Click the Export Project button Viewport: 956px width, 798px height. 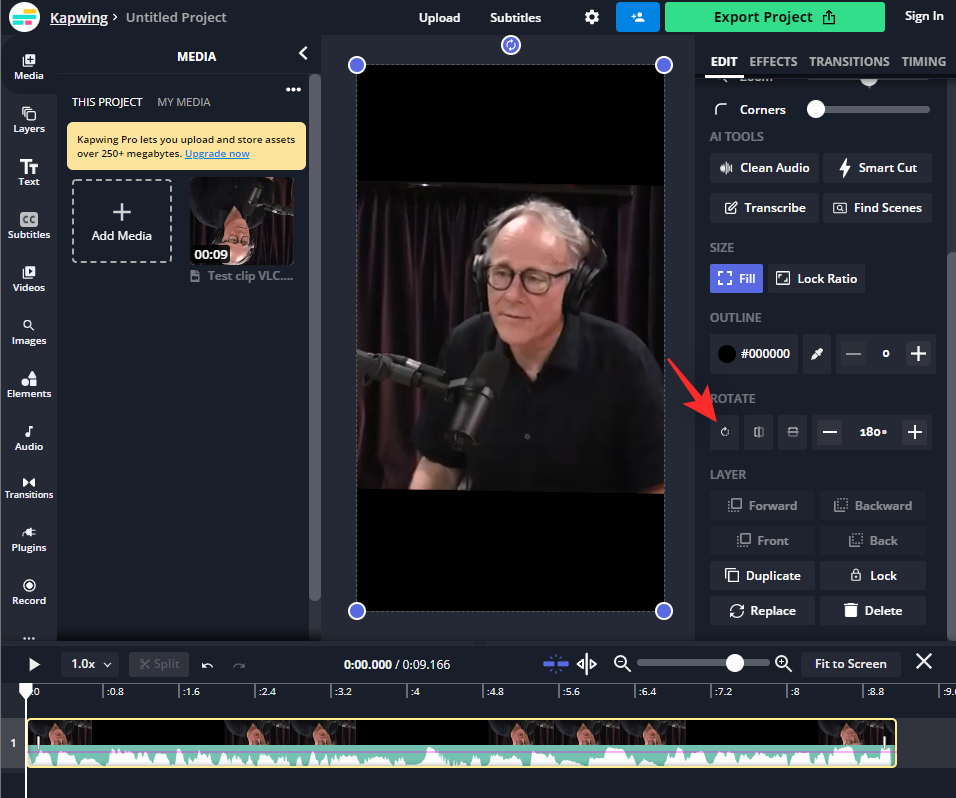pyautogui.click(x=774, y=17)
